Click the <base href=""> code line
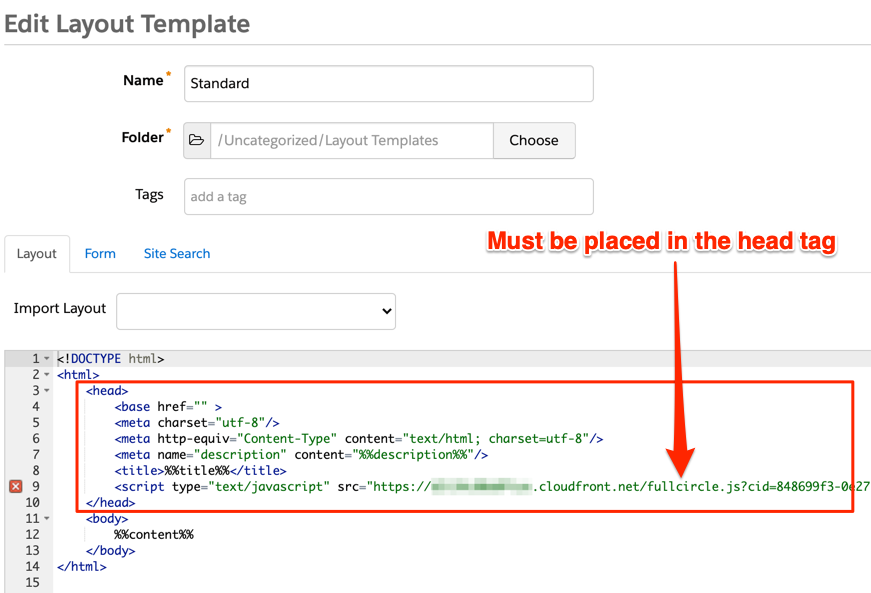 click(x=168, y=406)
